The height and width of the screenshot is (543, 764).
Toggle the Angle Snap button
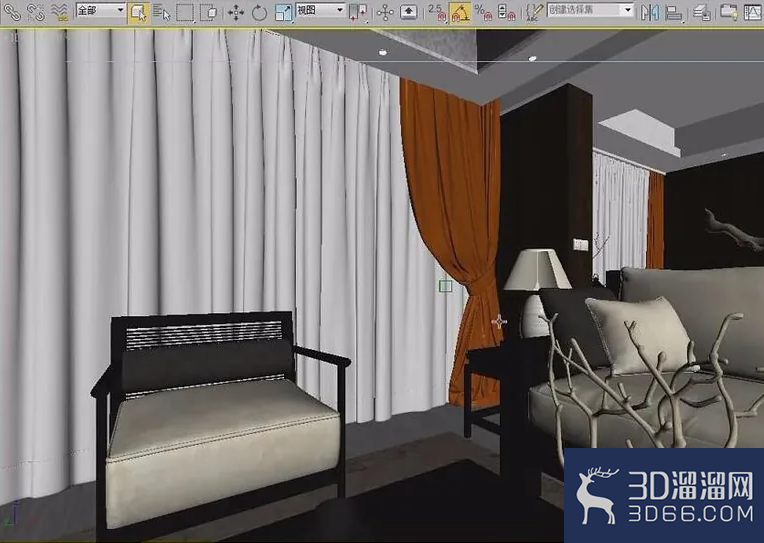click(460, 13)
